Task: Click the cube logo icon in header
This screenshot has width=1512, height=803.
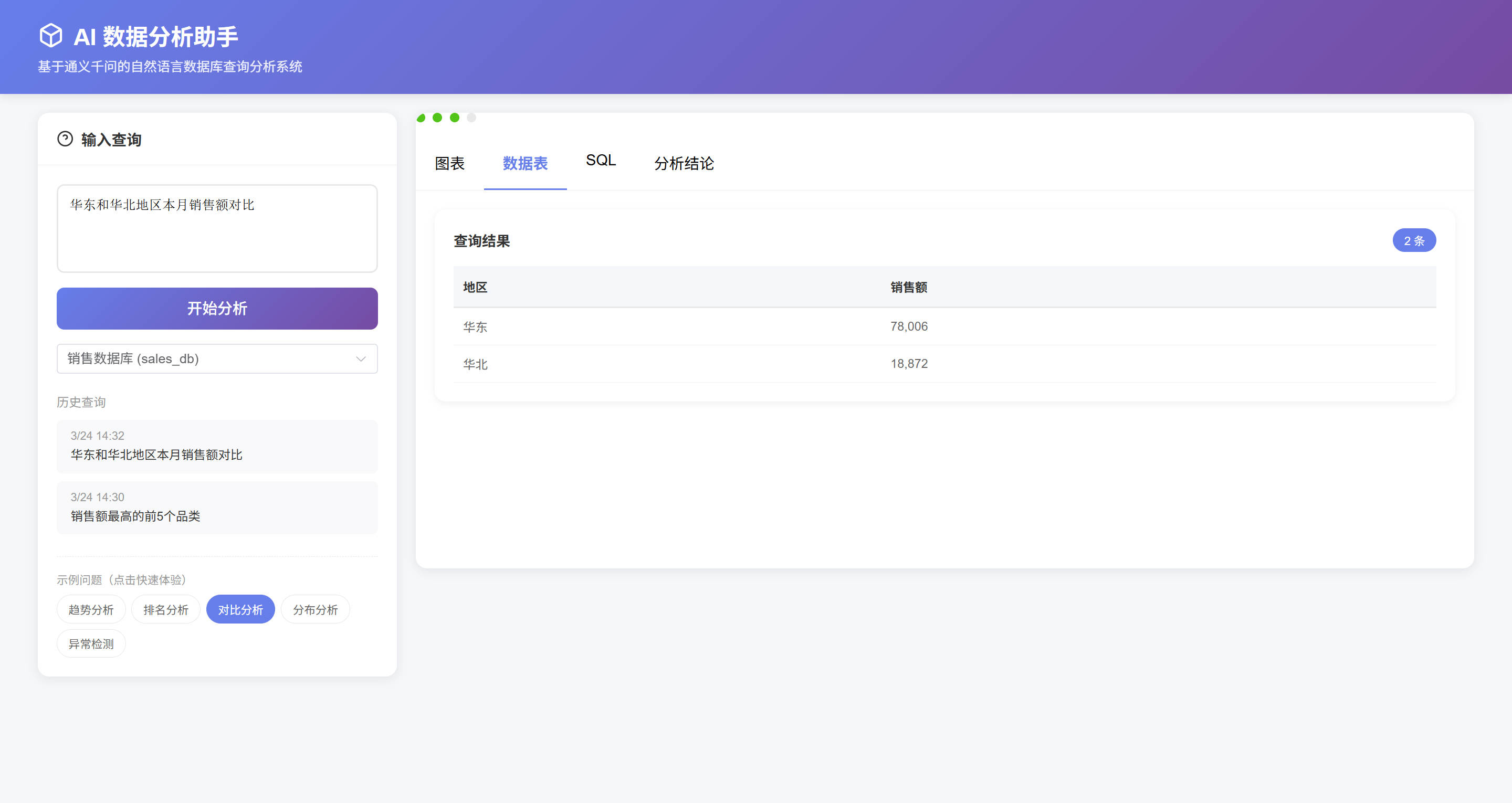Action: (x=50, y=35)
